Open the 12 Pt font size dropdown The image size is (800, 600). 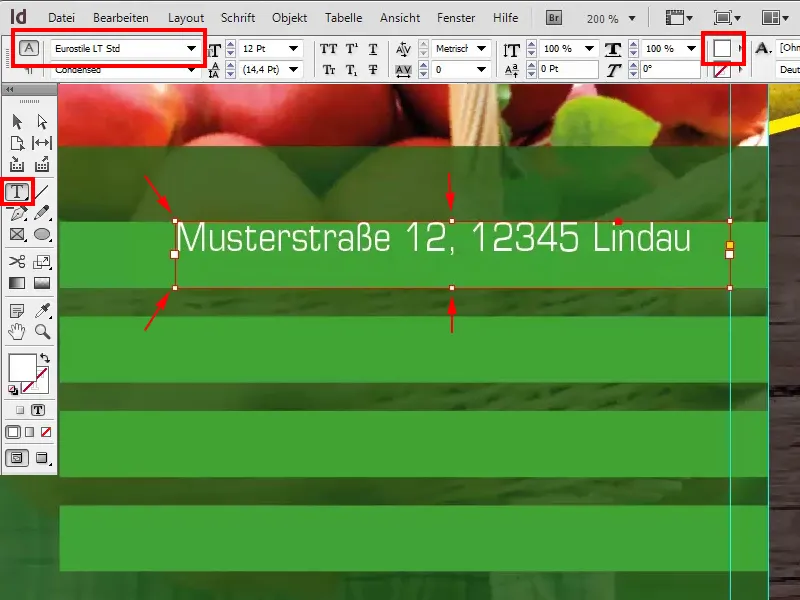[293, 49]
